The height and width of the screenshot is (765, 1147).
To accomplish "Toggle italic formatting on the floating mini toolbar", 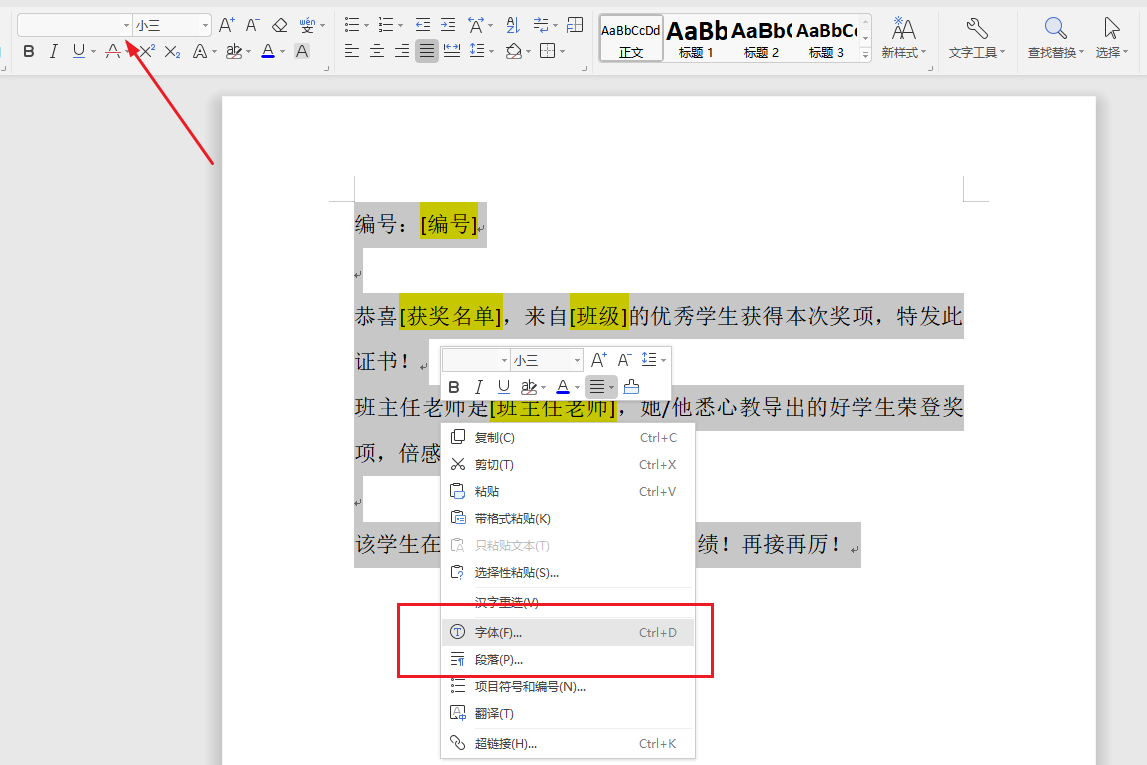I will pyautogui.click(x=477, y=386).
